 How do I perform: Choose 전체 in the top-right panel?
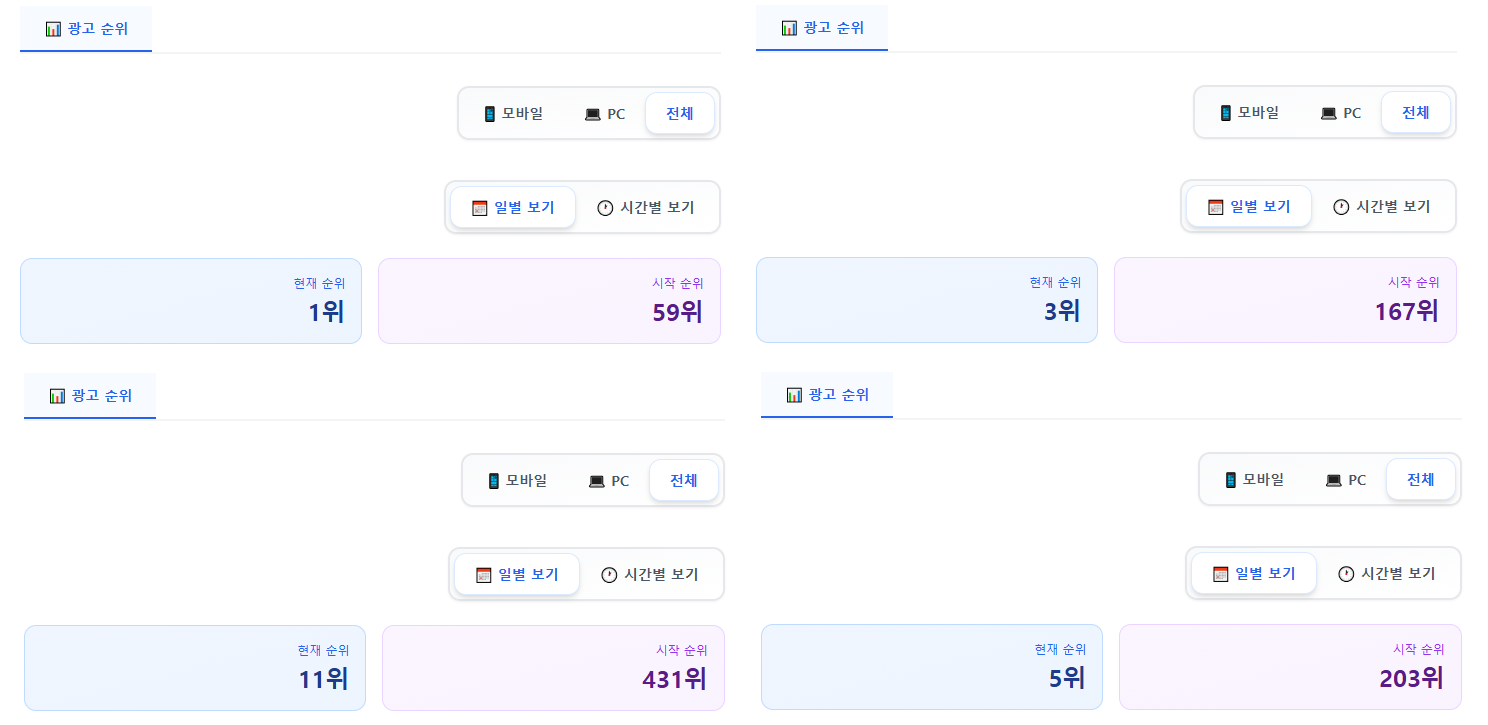point(1416,112)
